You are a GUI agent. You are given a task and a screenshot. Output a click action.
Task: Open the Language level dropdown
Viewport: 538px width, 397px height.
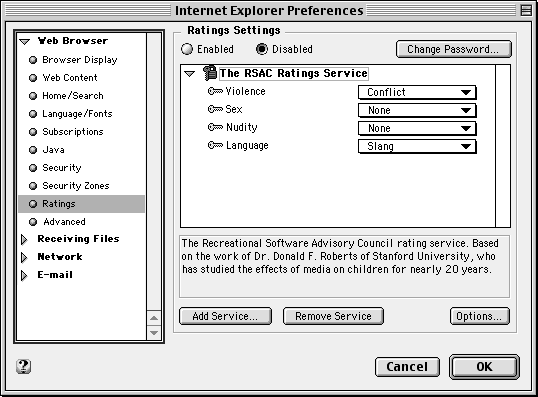click(x=417, y=146)
